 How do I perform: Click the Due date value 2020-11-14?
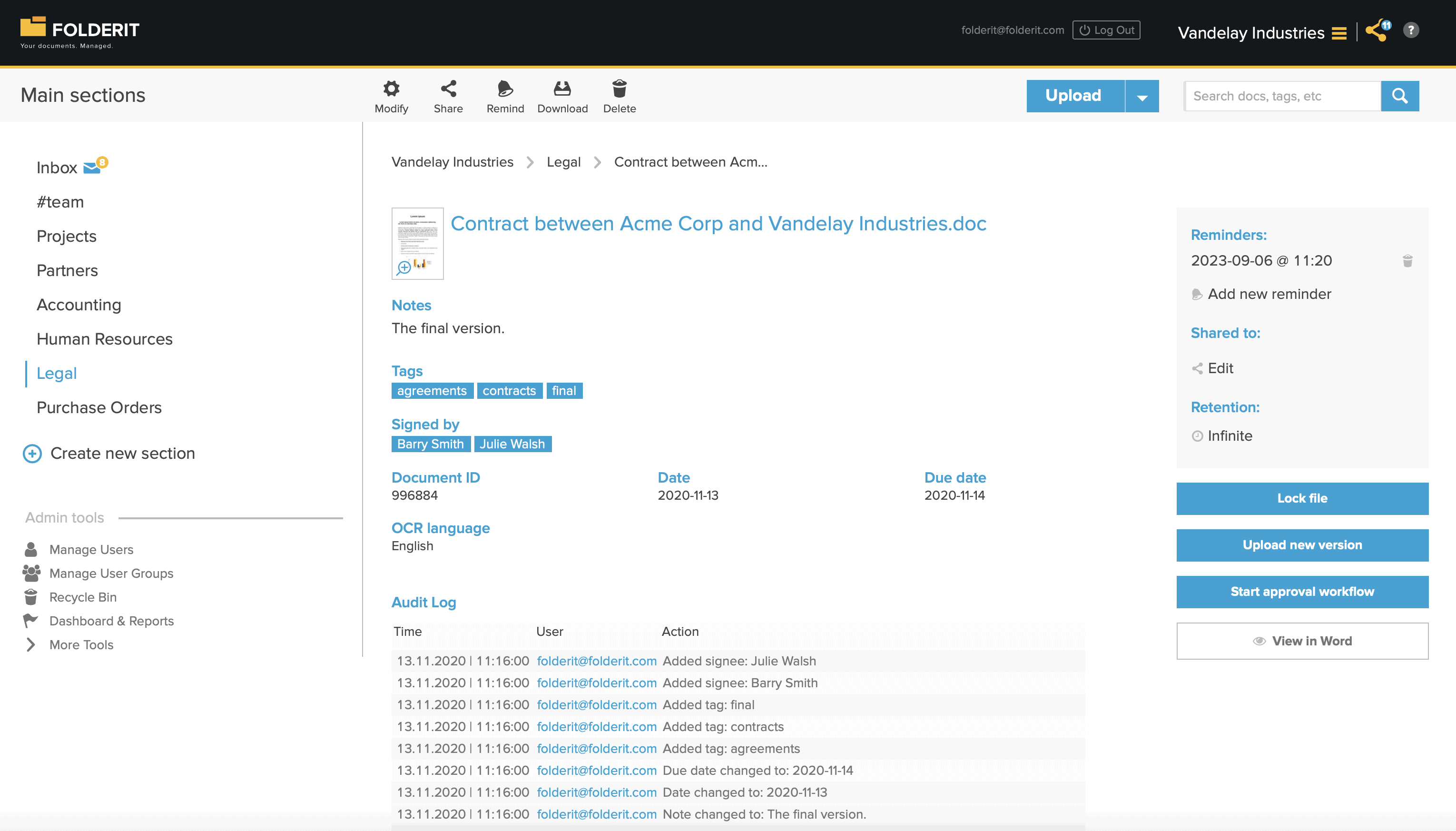[x=954, y=495]
